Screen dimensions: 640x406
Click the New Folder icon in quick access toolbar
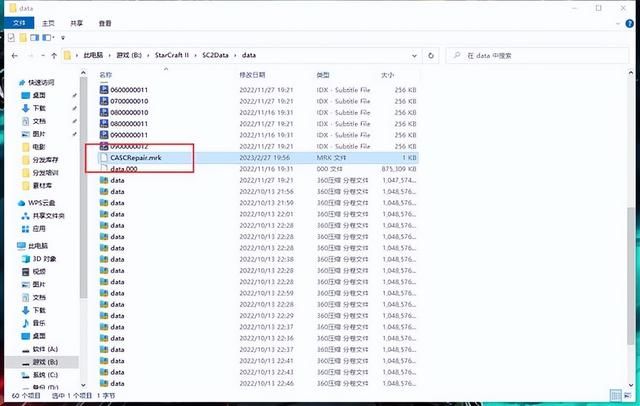23,38
